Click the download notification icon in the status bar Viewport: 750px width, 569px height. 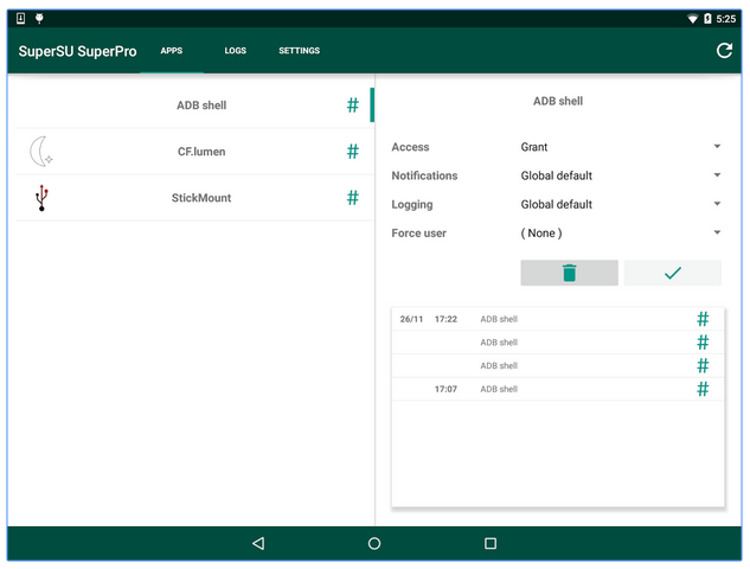coord(21,18)
